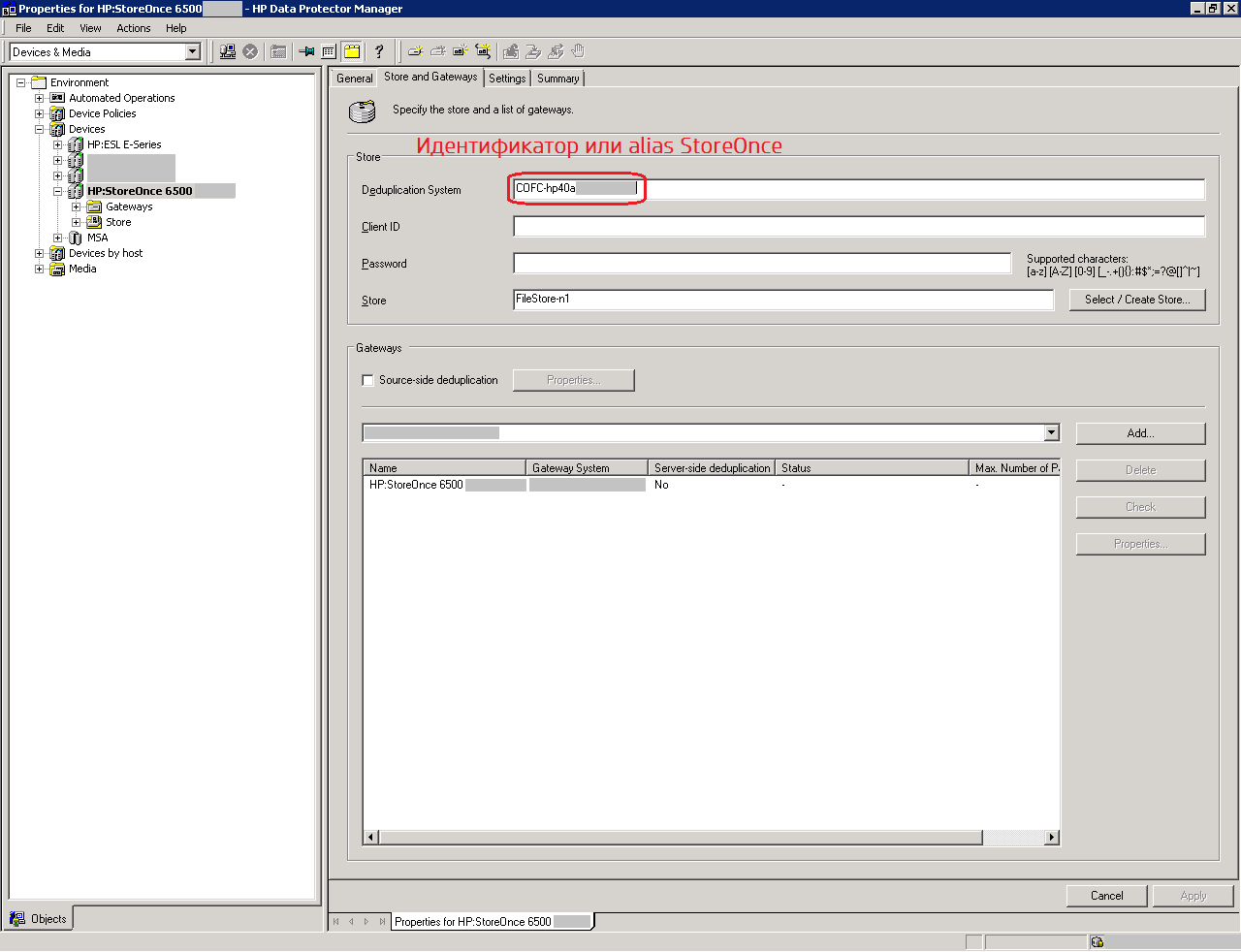Click the blue pushpin toolbar icon
Screen dimensions: 1241x952
click(x=306, y=51)
